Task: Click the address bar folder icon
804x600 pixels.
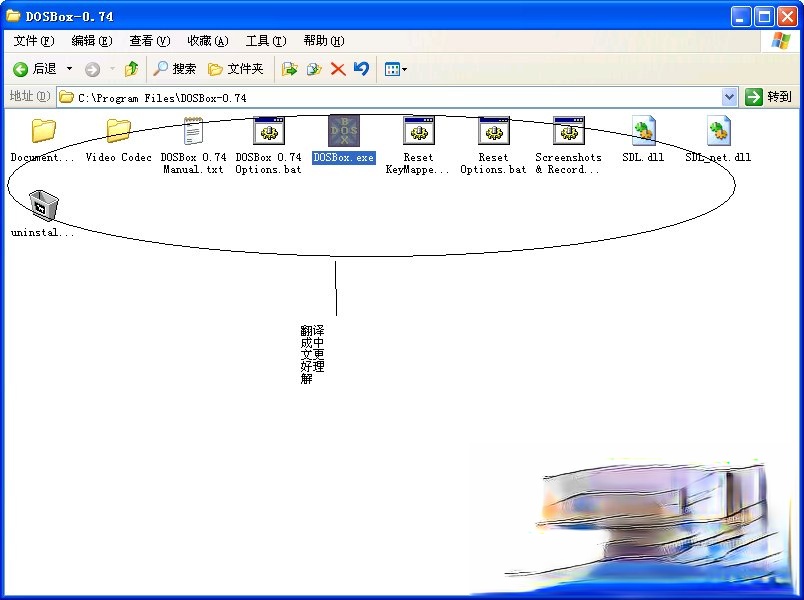Action: tap(66, 97)
